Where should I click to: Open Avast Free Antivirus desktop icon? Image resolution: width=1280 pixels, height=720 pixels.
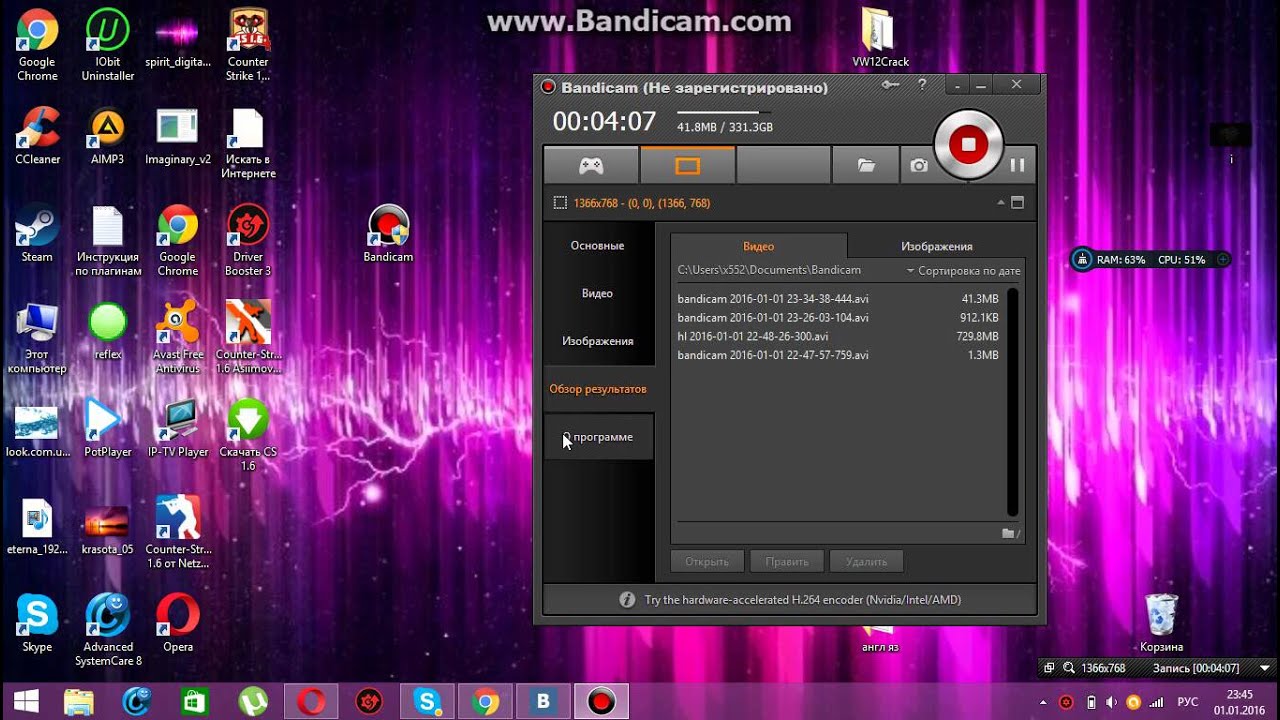(x=178, y=337)
